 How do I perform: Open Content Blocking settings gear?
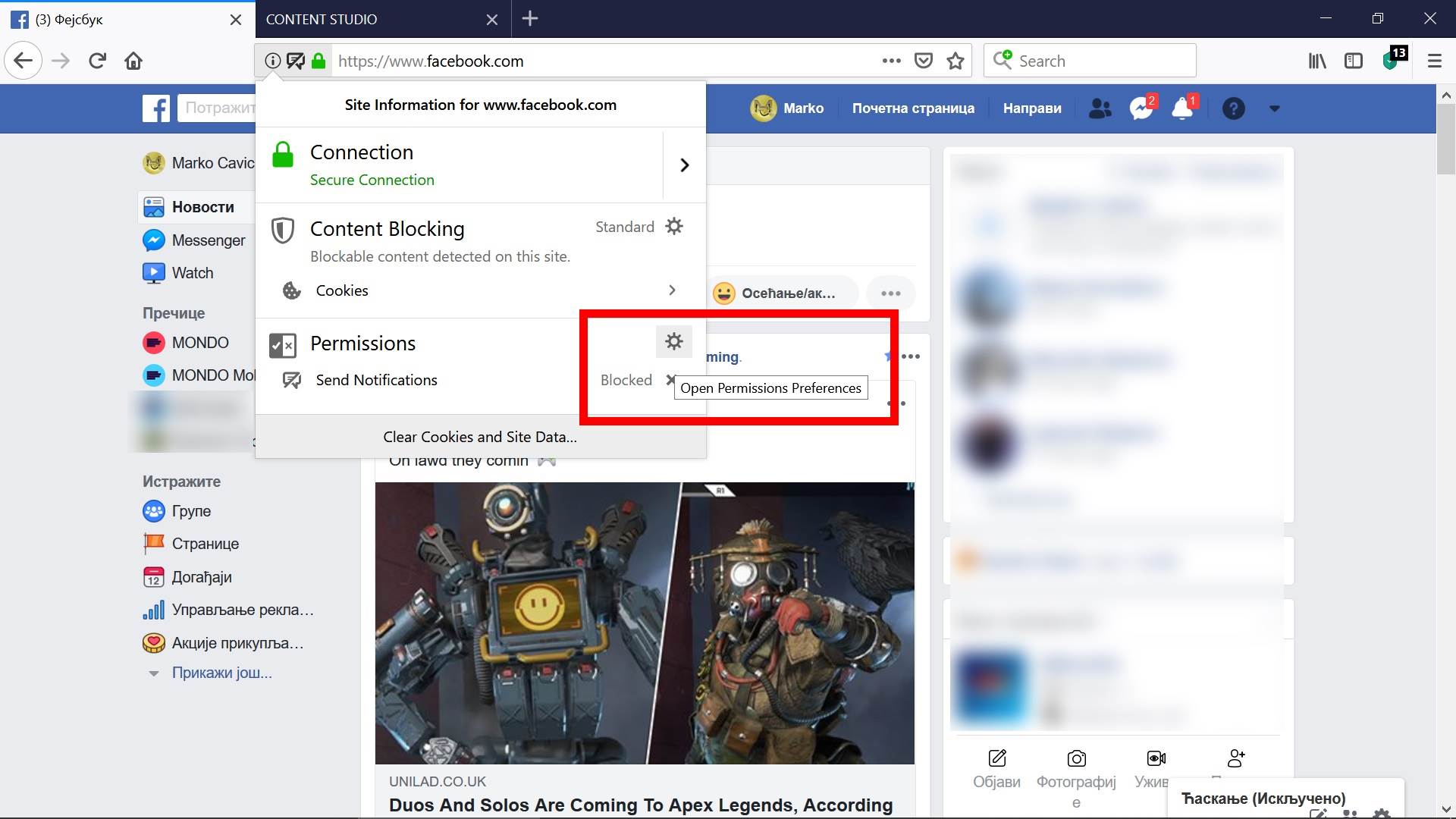click(673, 227)
